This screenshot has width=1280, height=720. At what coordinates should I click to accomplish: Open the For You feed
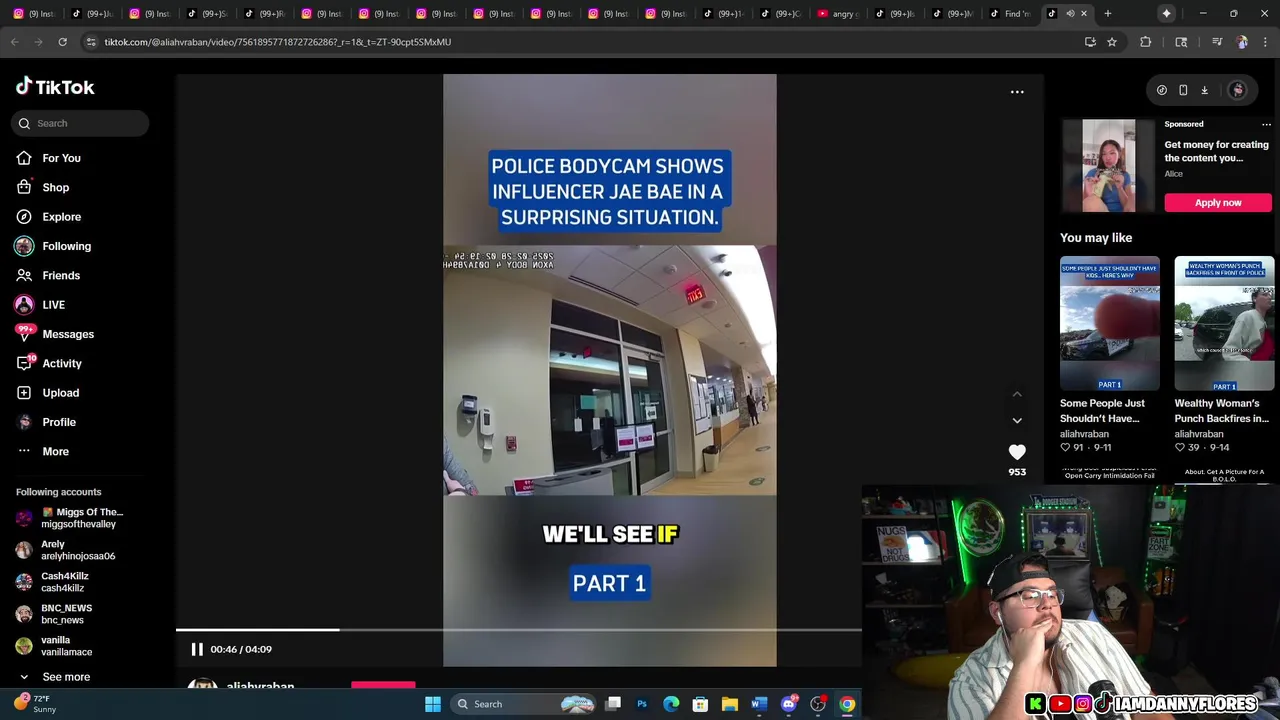click(x=62, y=158)
